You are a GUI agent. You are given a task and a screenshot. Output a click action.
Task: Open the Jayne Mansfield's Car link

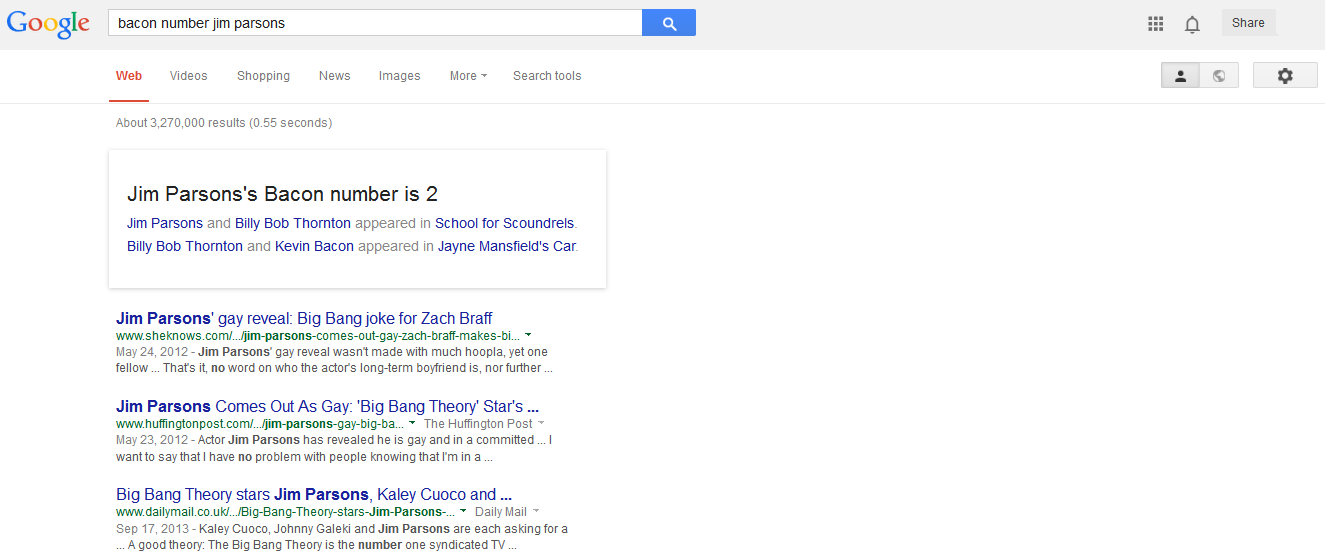pyautogui.click(x=507, y=246)
